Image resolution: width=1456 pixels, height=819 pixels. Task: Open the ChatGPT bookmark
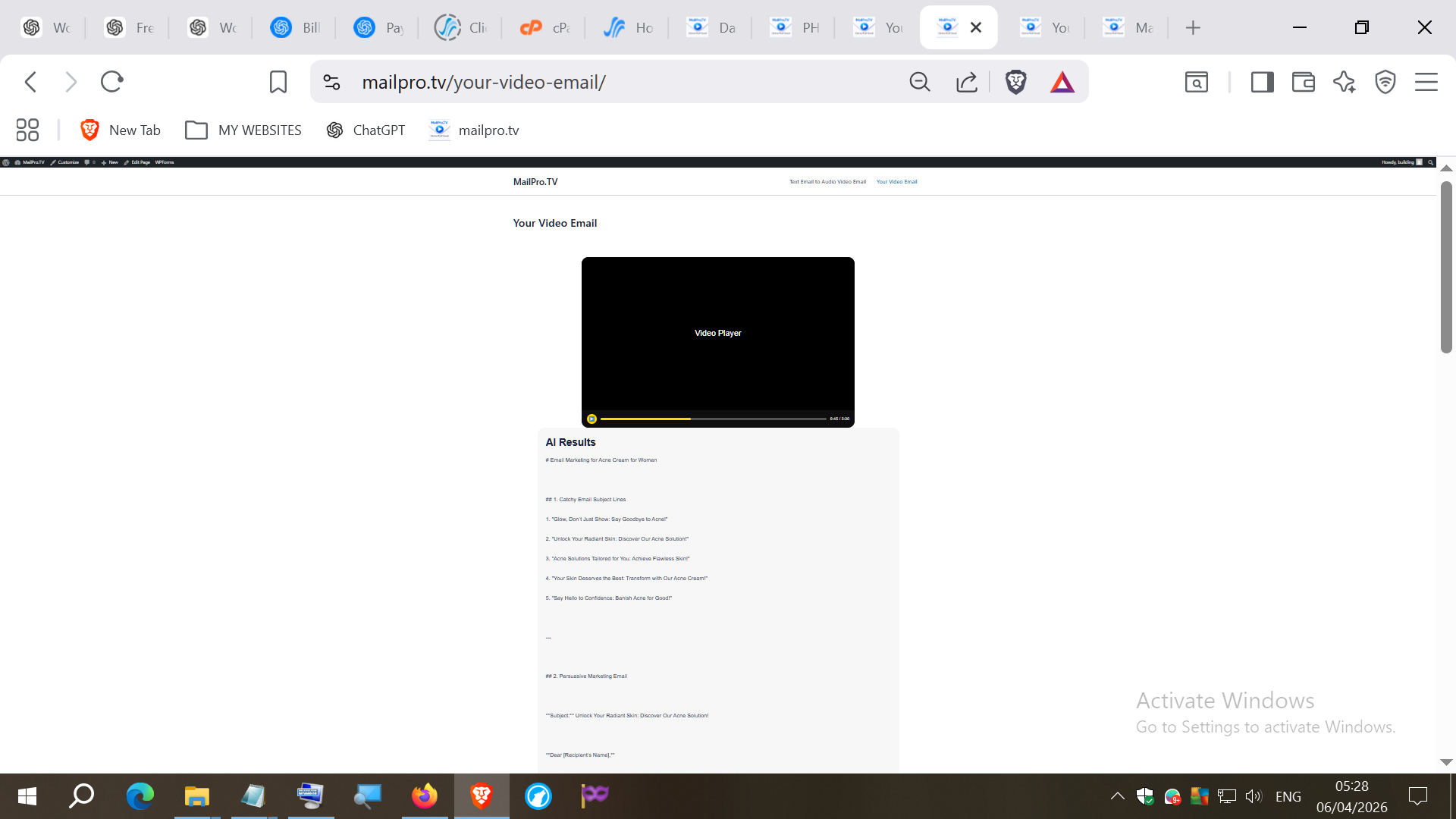point(366,130)
